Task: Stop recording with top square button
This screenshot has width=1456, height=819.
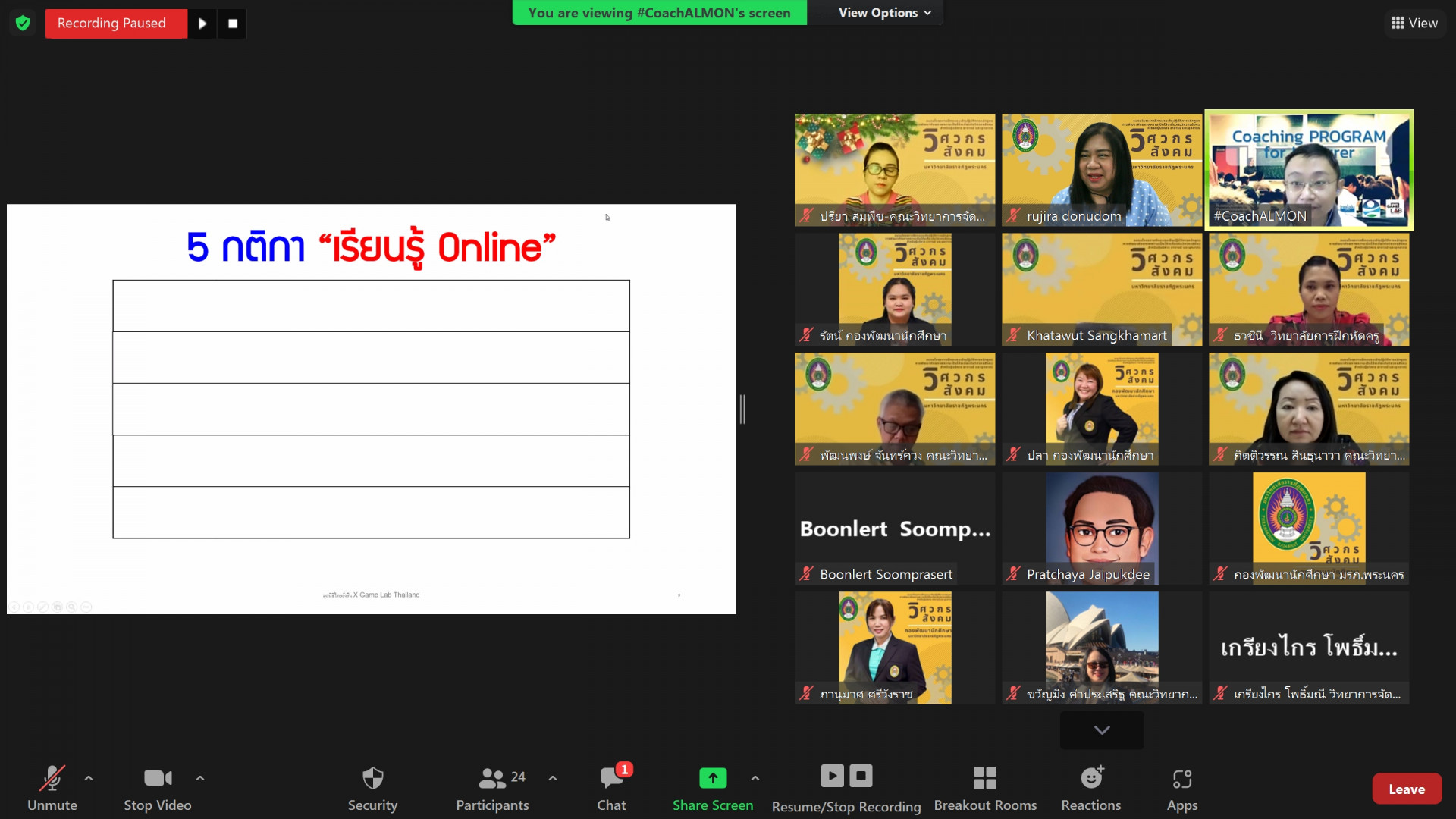Action: tap(233, 24)
